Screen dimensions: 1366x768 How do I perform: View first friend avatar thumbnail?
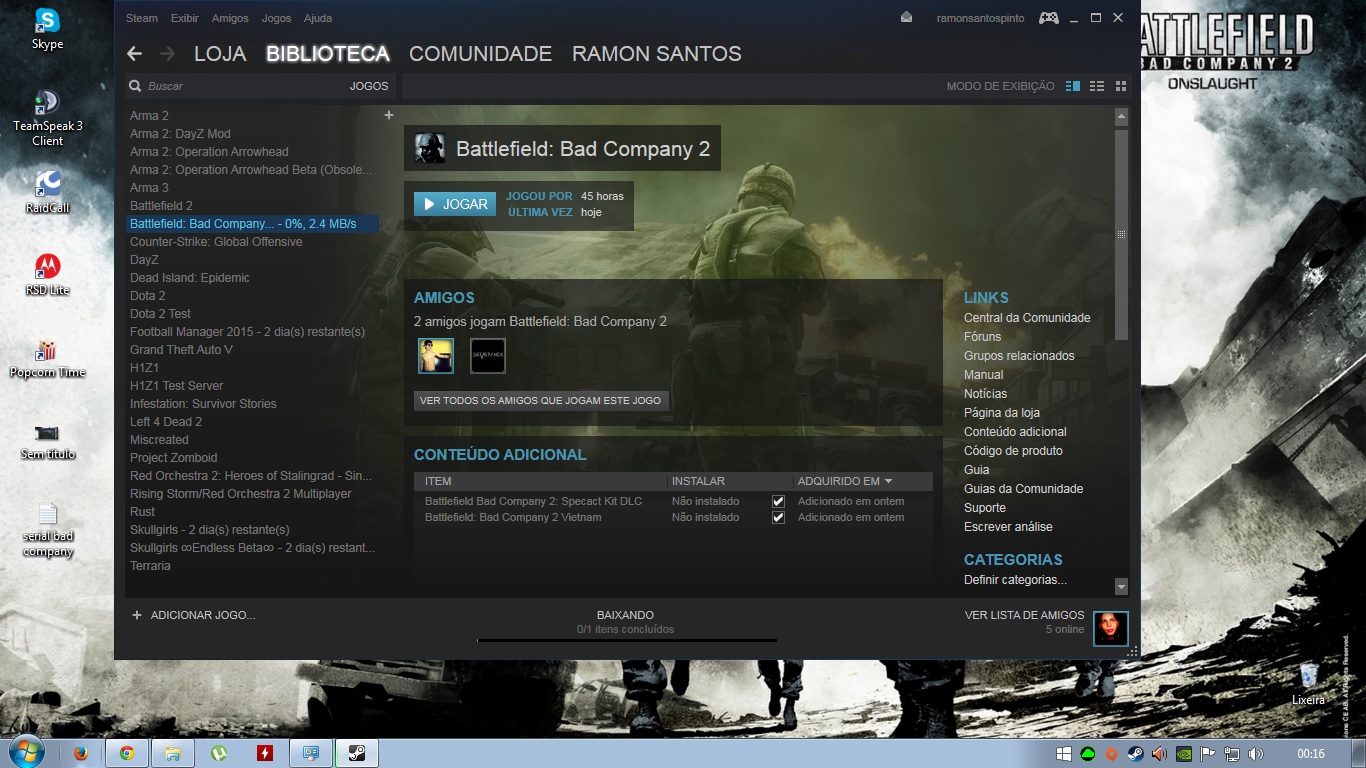pos(436,356)
